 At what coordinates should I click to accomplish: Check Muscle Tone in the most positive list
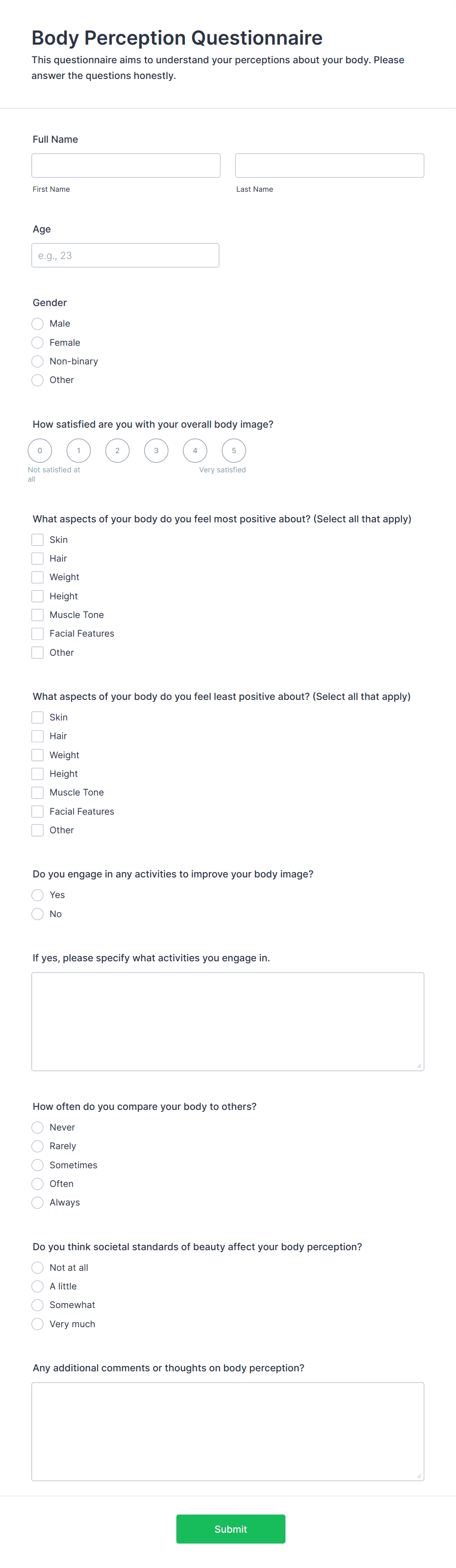pos(37,615)
